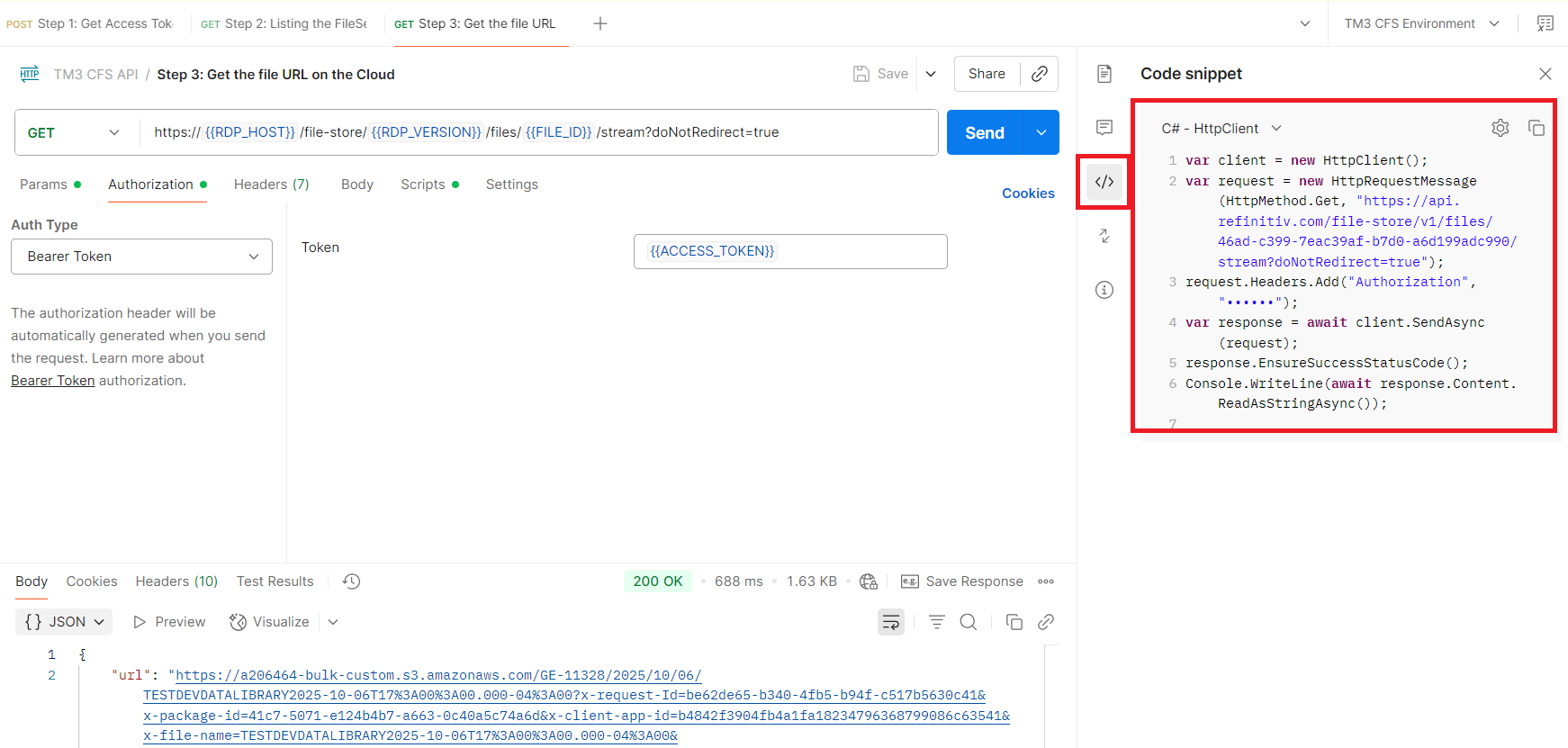
Task: Copy the code snippet to clipboard
Action: (1536, 128)
